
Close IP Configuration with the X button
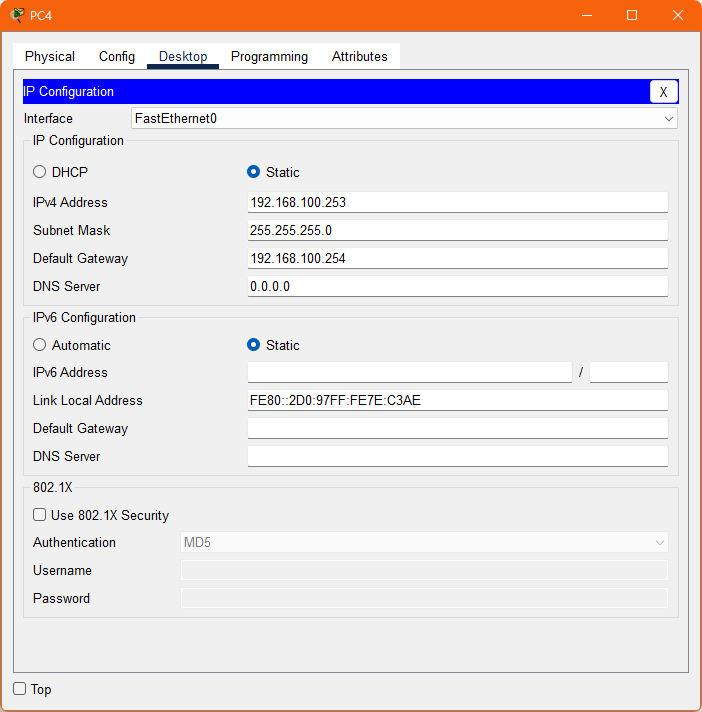663,92
